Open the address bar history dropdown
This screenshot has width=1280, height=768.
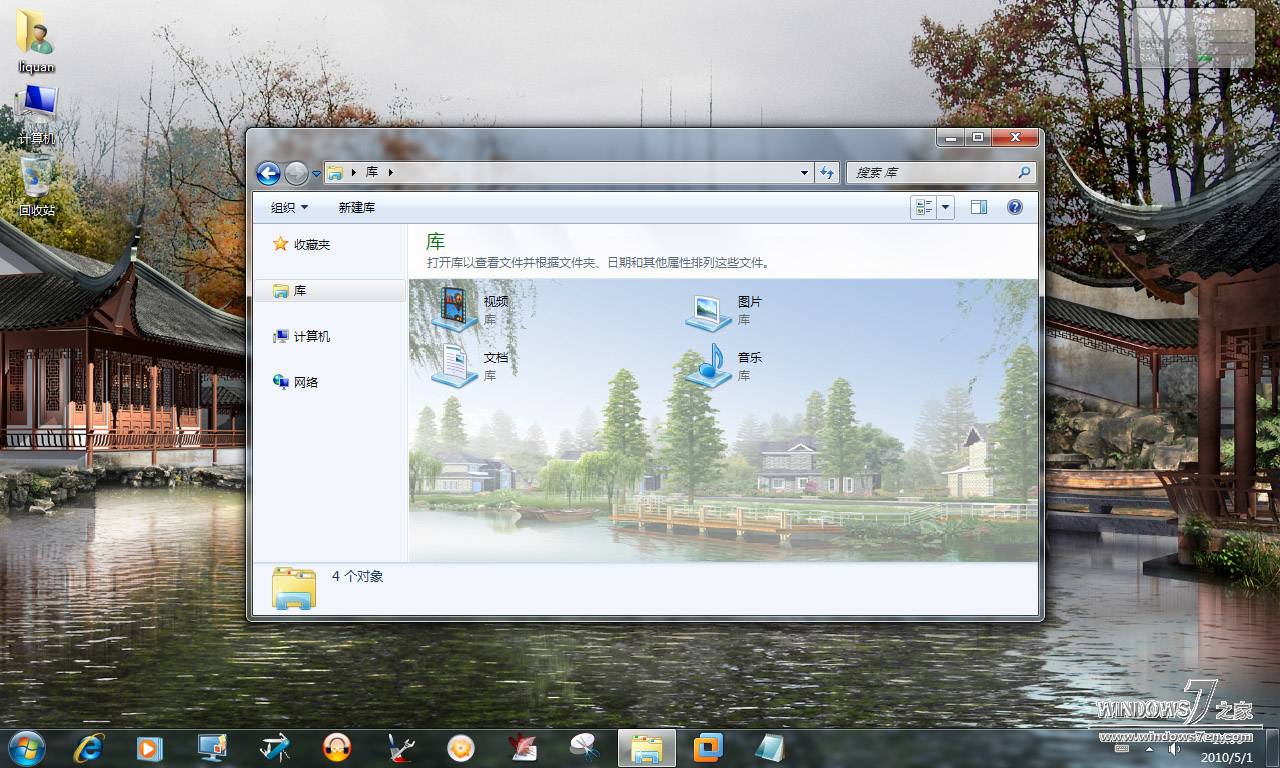tap(804, 172)
